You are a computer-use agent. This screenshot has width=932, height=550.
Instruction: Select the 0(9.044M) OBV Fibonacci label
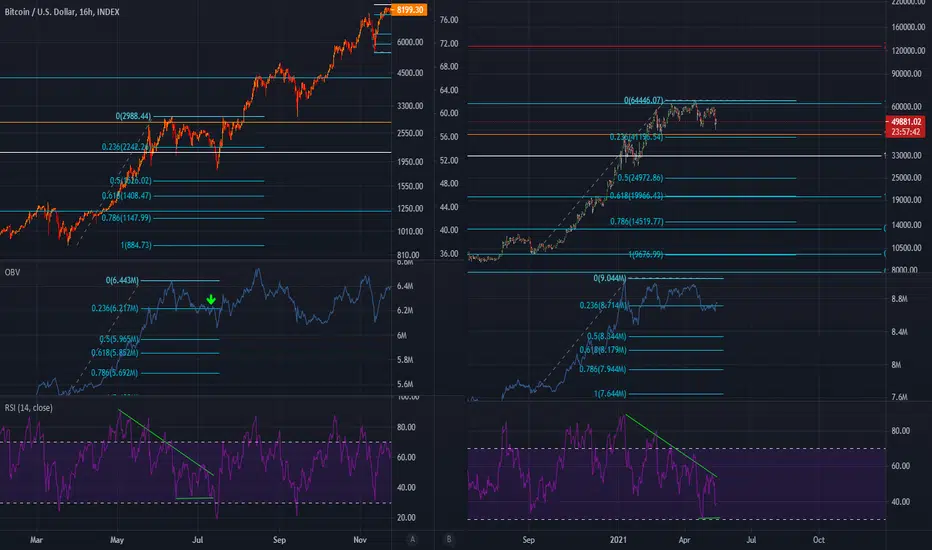point(610,278)
